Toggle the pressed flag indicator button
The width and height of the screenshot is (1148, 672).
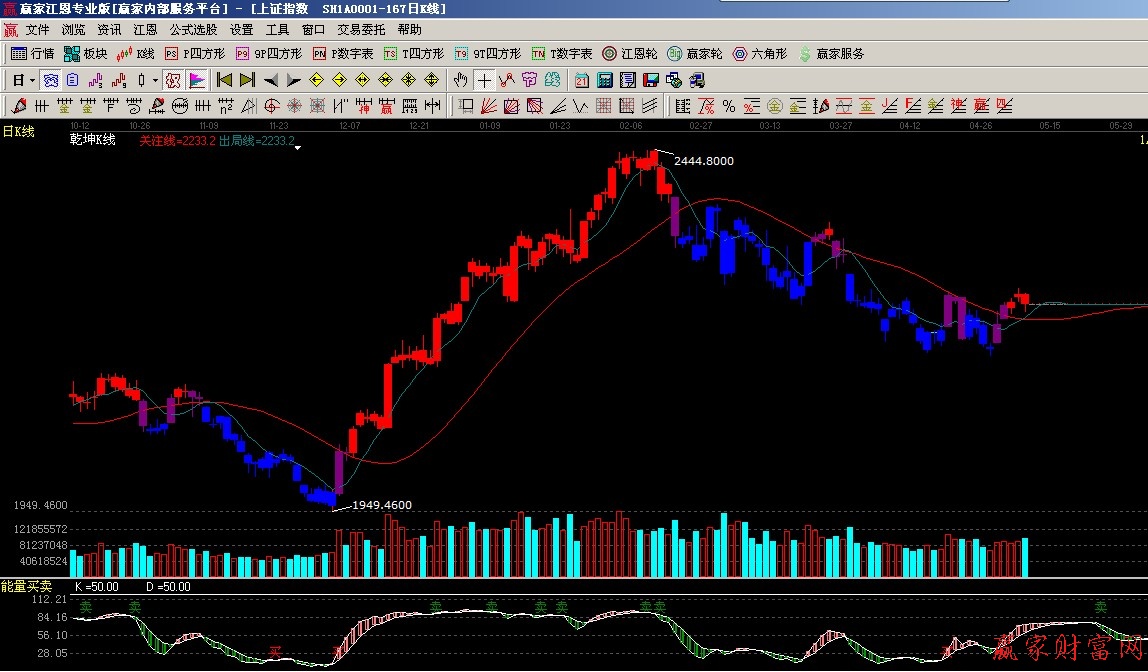coord(197,80)
